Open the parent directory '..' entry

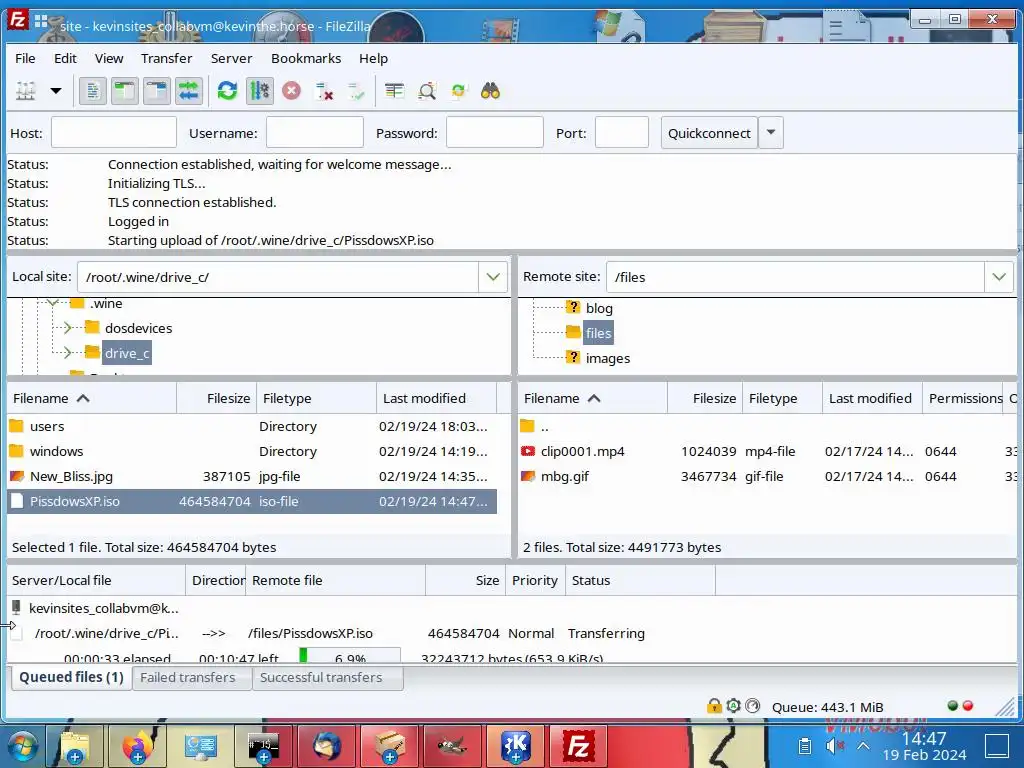point(768,426)
